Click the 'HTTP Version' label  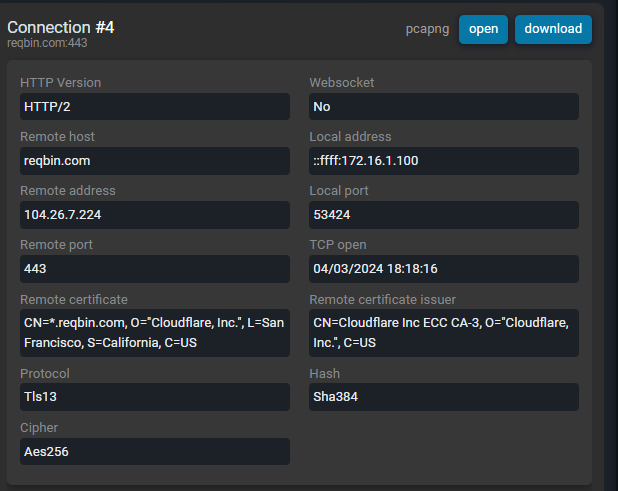coord(60,83)
